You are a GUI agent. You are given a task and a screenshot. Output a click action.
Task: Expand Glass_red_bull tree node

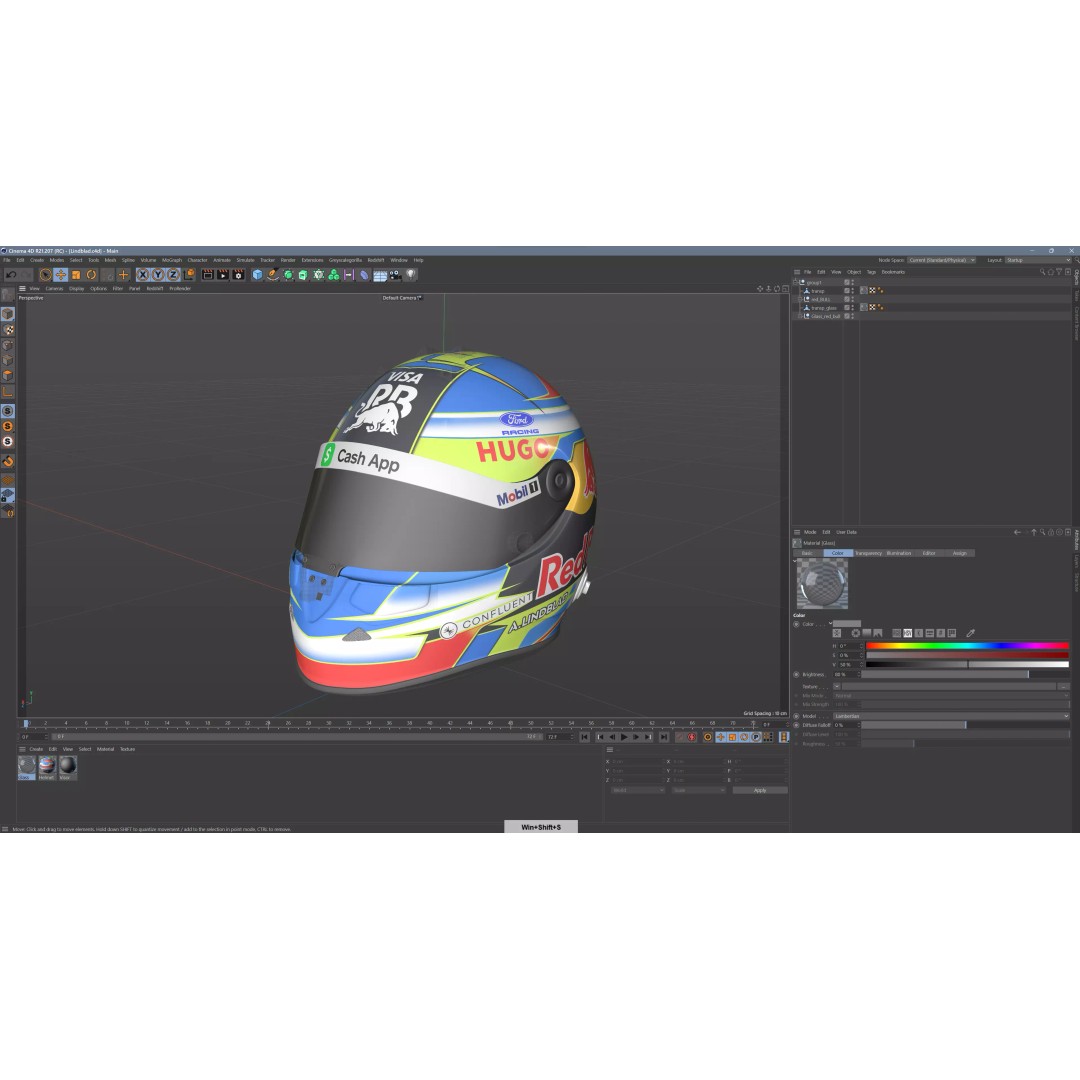(800, 316)
